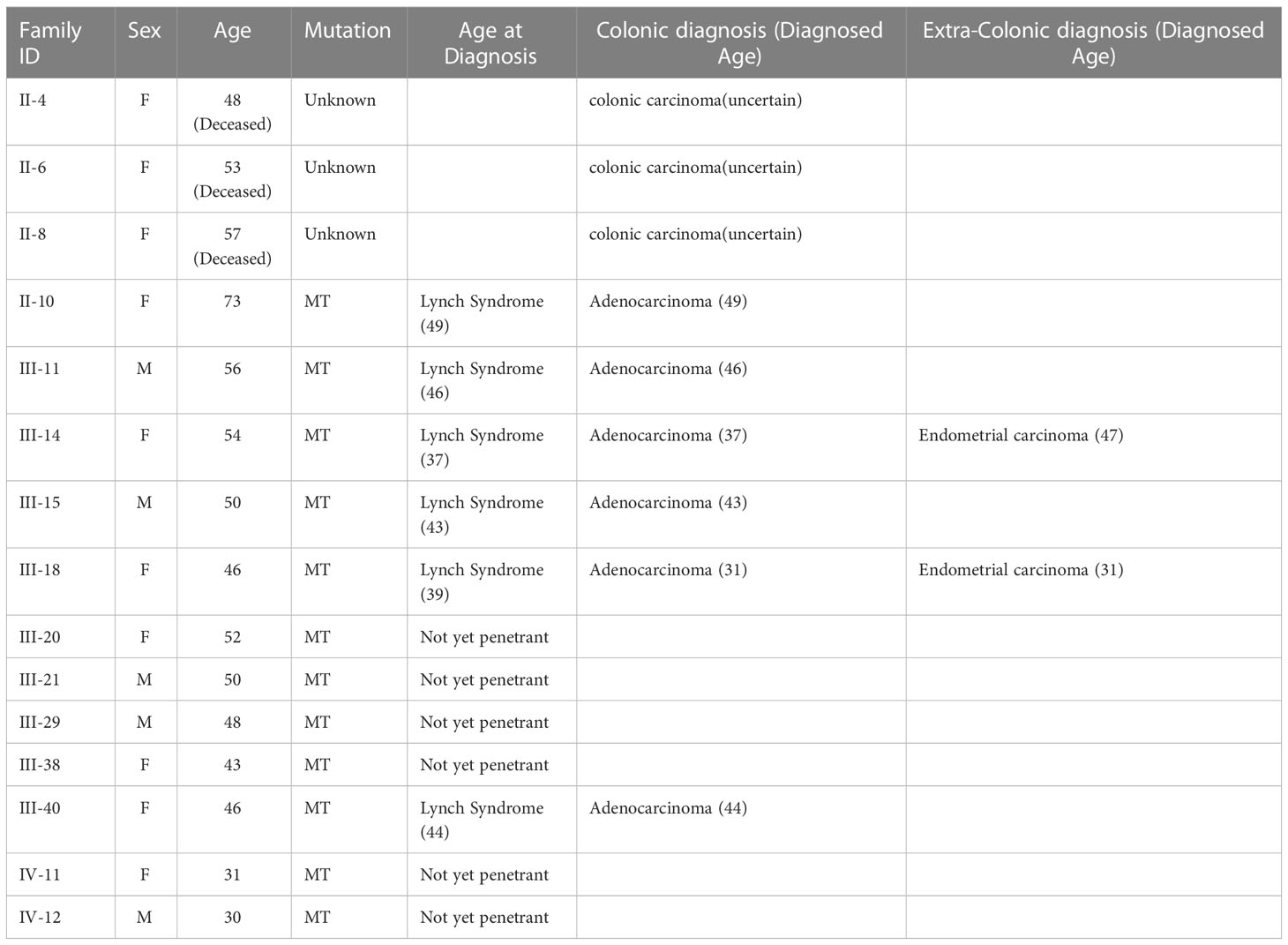
Task: Click the 'Extra-Colonic diagnosis (Diagnosed Age)' header
Action: pos(1093,43)
